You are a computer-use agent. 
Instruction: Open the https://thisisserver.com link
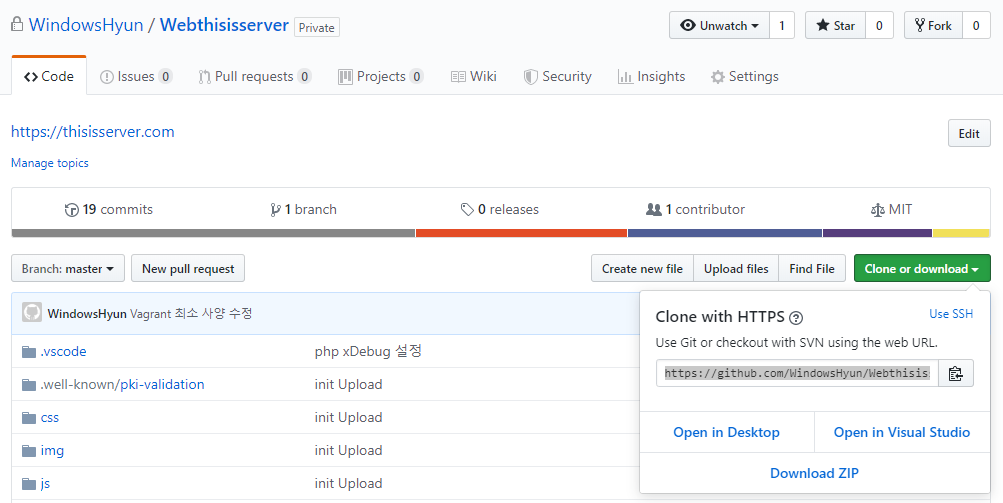93,132
